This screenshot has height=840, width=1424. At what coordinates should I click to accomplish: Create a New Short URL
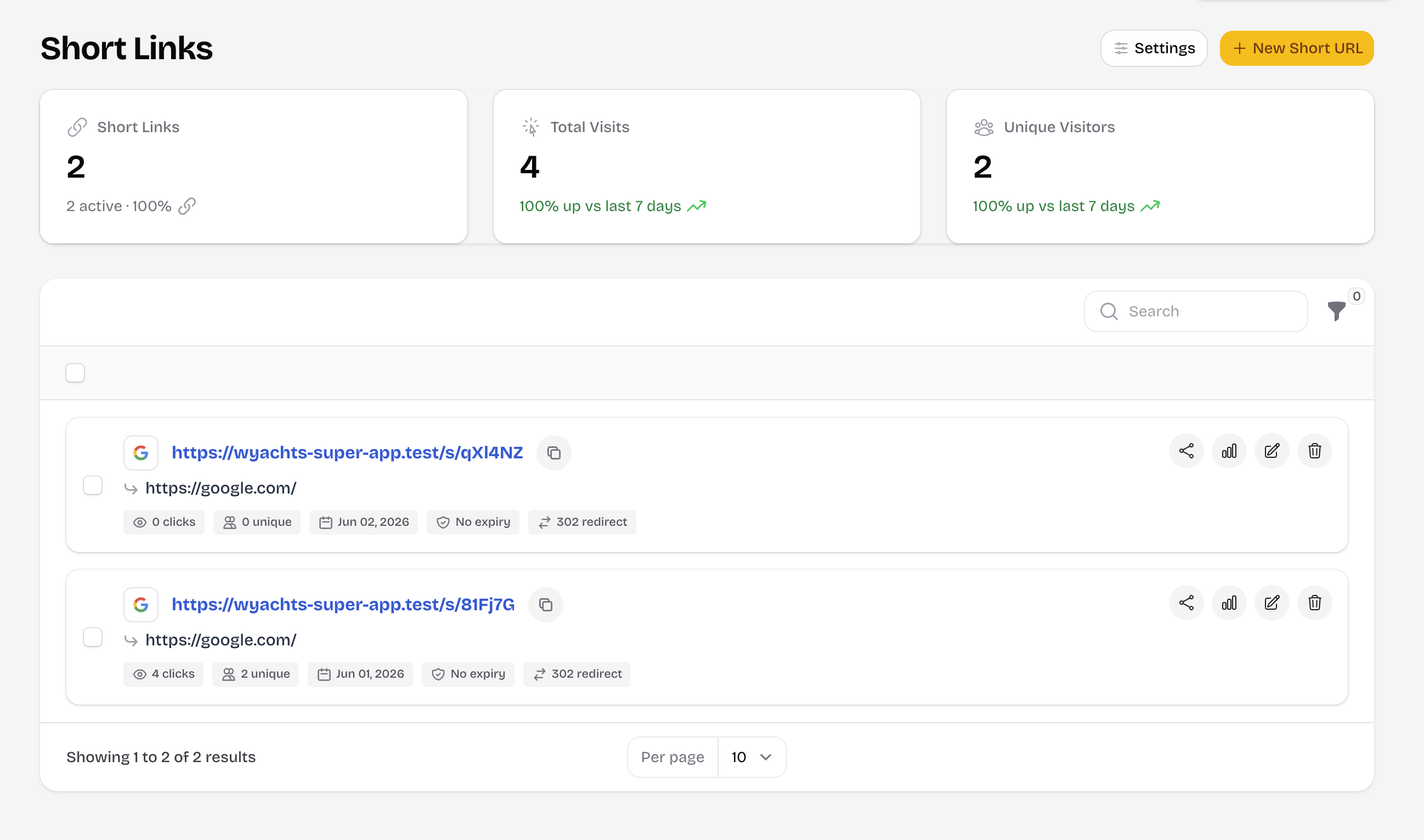[x=1297, y=48]
